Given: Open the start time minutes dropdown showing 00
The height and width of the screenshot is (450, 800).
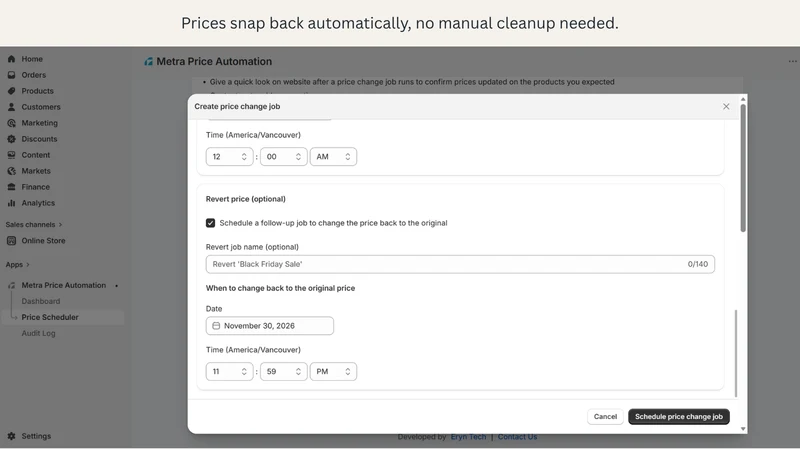Looking at the screenshot, I should [284, 157].
